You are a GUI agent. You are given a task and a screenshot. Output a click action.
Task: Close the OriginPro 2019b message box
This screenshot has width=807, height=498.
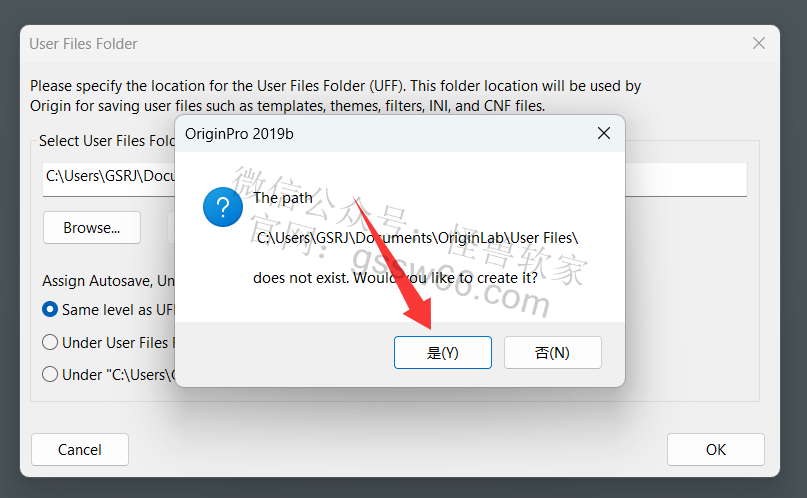tap(604, 133)
